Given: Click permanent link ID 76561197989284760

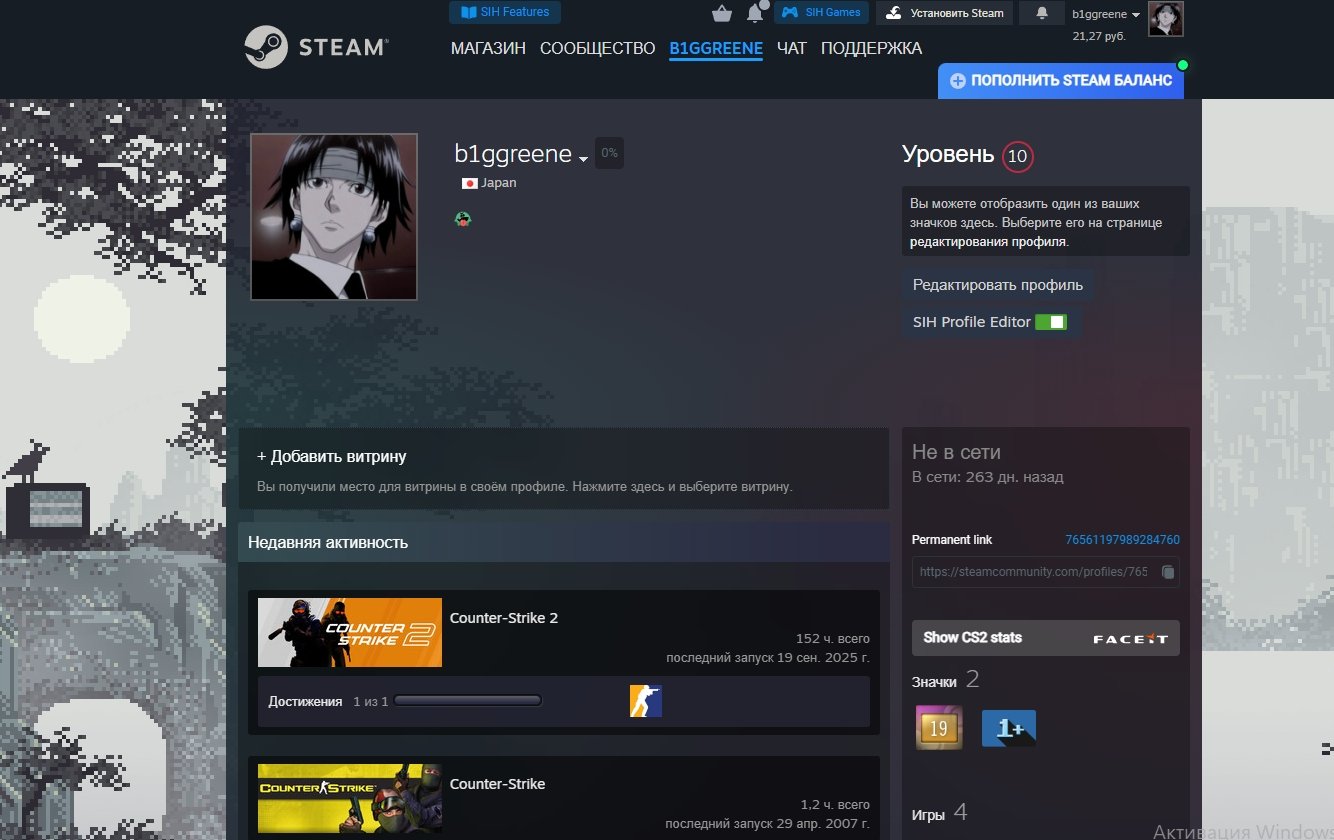Looking at the screenshot, I should [x=1122, y=540].
